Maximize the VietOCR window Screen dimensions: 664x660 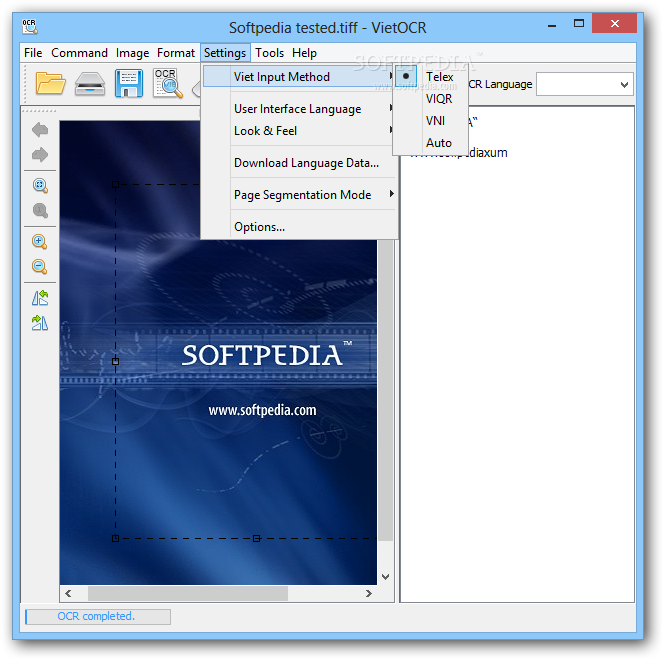(x=578, y=24)
